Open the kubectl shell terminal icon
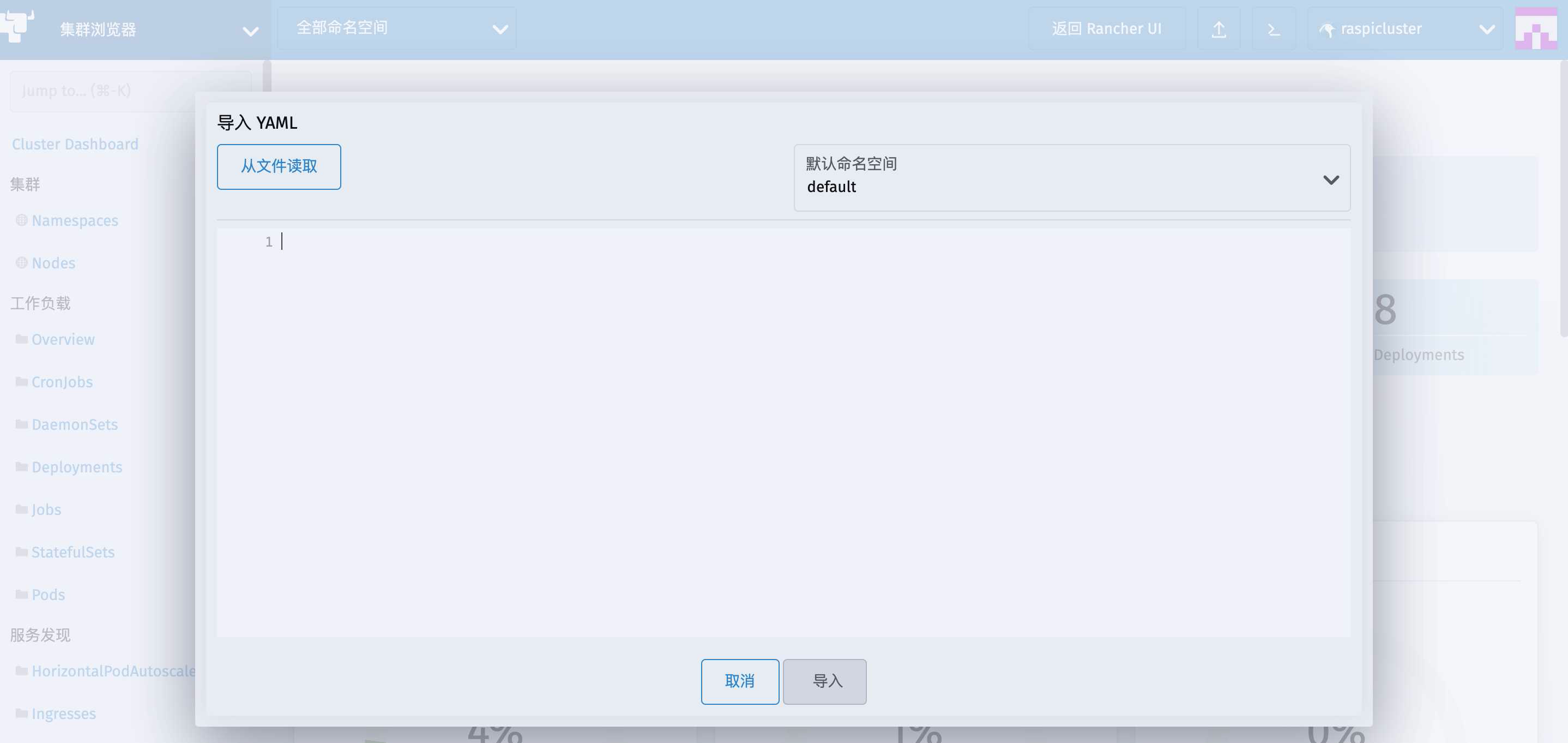 (x=1274, y=28)
